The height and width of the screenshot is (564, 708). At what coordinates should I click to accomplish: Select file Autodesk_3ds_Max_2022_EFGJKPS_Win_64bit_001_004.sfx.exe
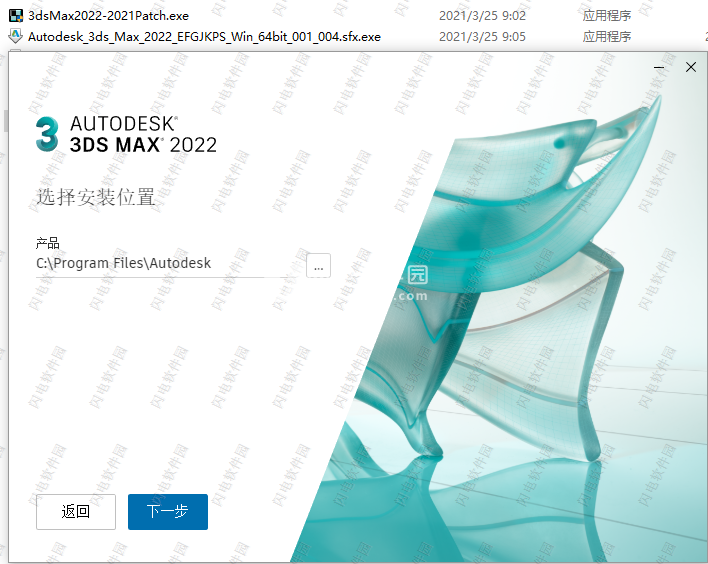tap(204, 37)
